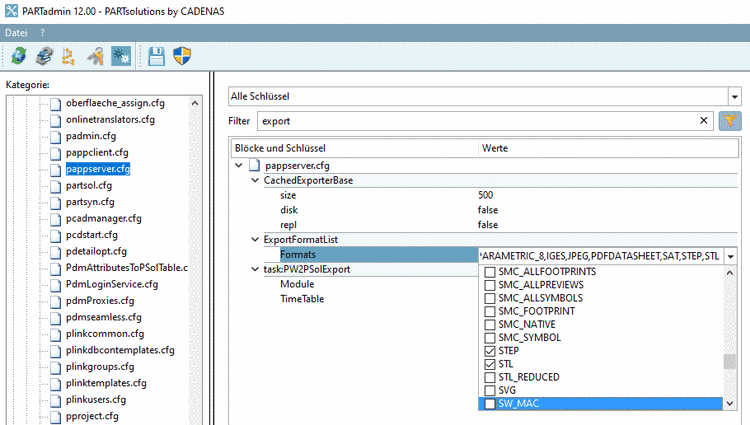
Task: Click the filter funnel icon
Action: pos(730,121)
